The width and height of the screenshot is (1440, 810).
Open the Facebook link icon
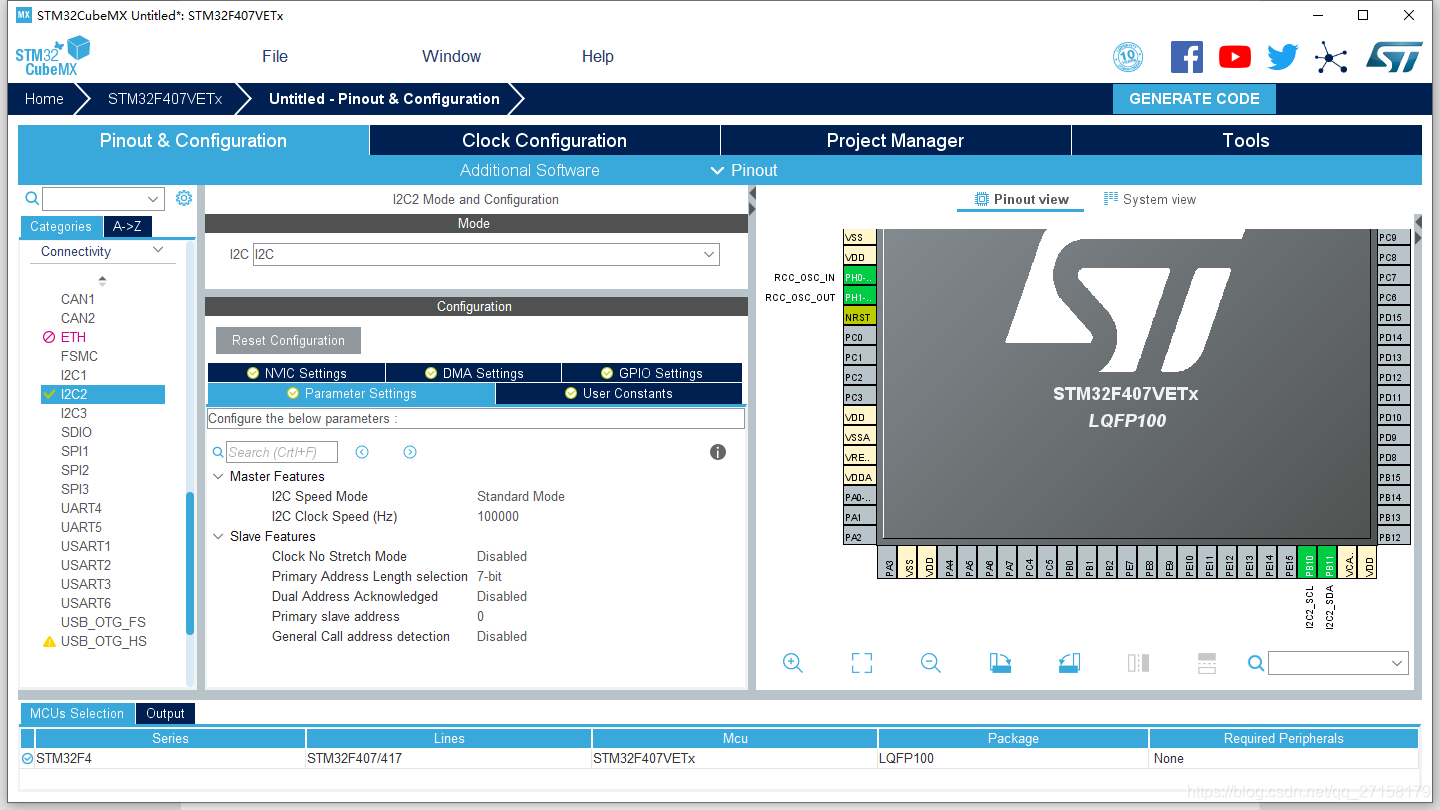click(1187, 57)
